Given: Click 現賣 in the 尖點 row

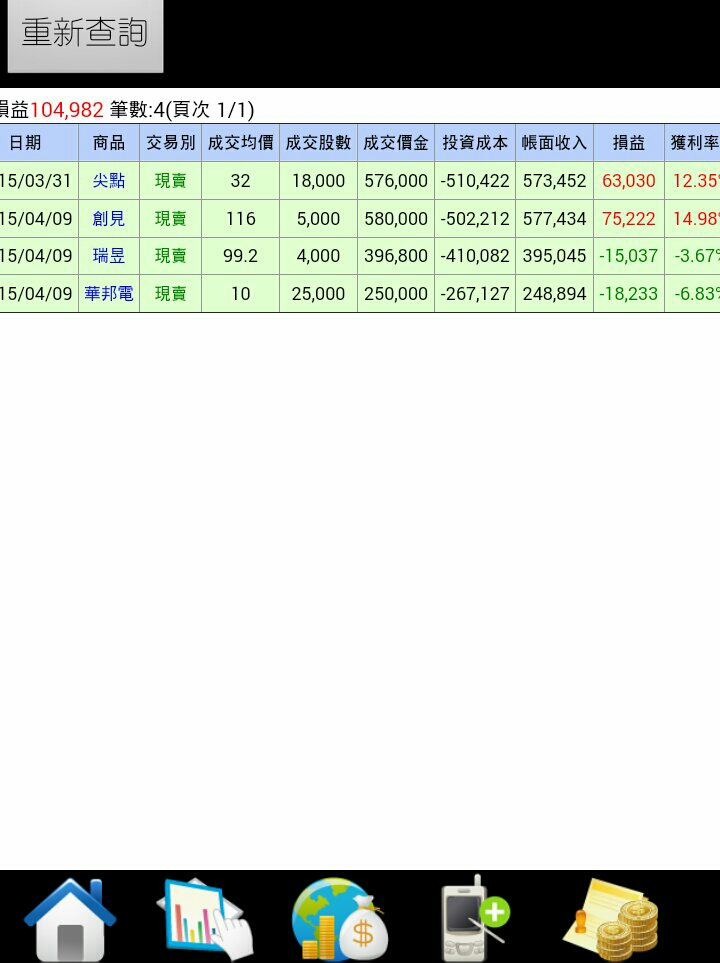Looking at the screenshot, I should [x=170, y=181].
